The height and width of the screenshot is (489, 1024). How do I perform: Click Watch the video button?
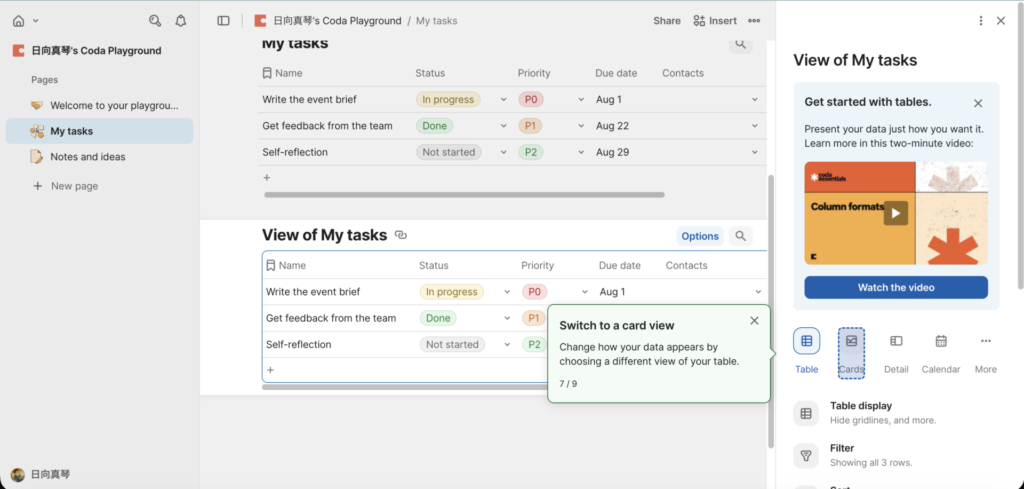pyautogui.click(x=895, y=288)
